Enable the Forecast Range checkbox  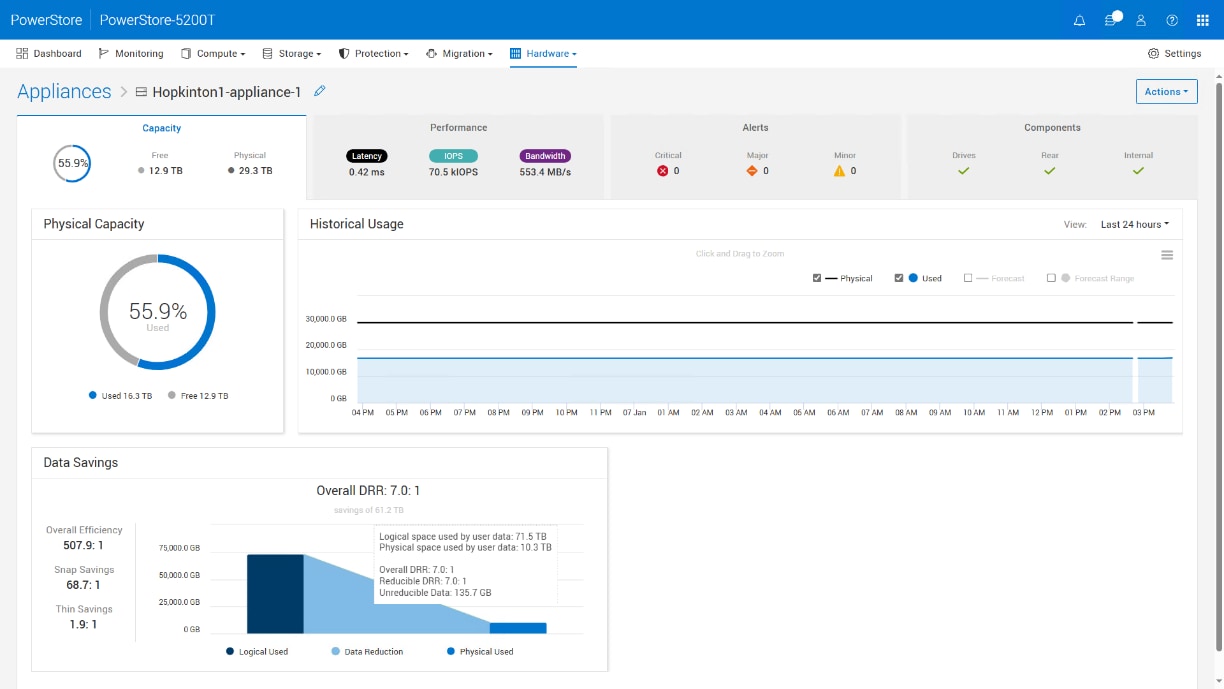1051,278
